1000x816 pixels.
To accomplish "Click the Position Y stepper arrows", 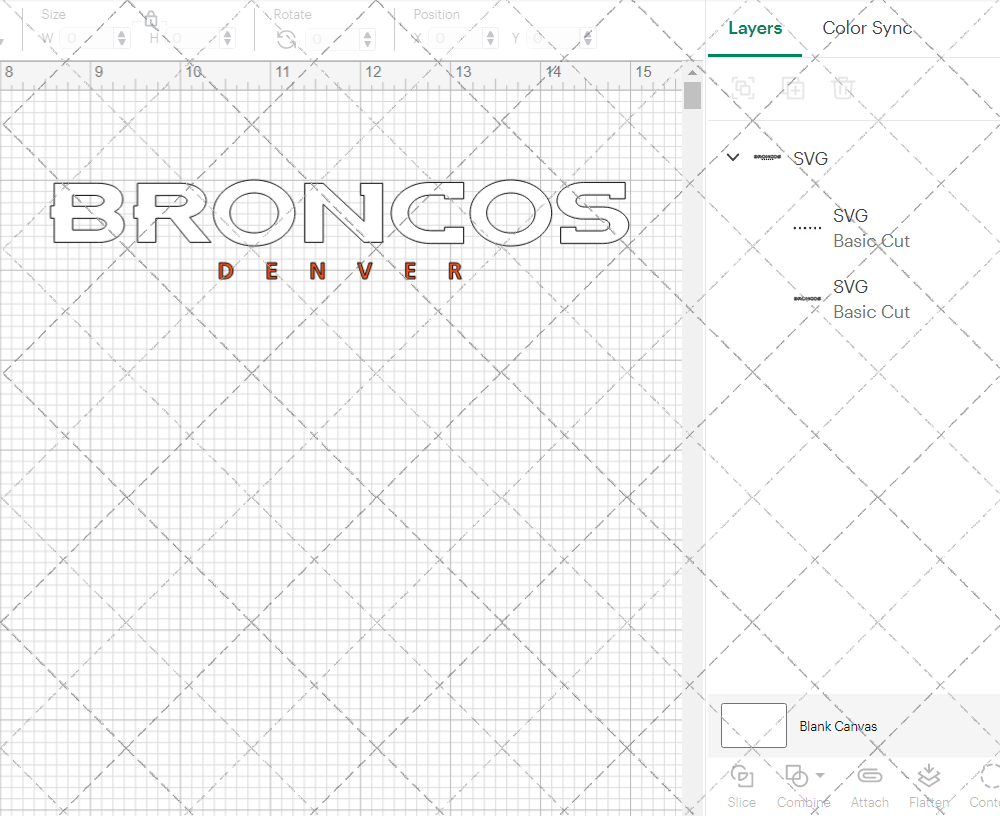I will click(588, 38).
